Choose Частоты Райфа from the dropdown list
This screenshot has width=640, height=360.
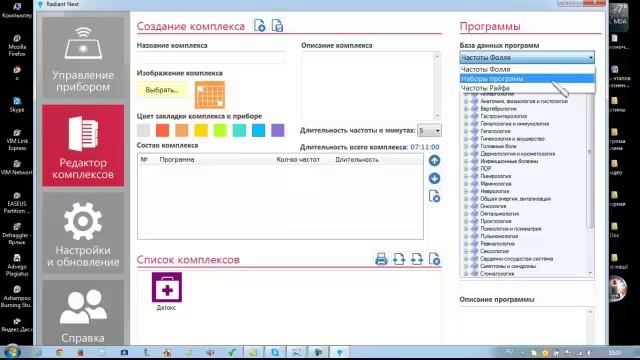[527, 88]
